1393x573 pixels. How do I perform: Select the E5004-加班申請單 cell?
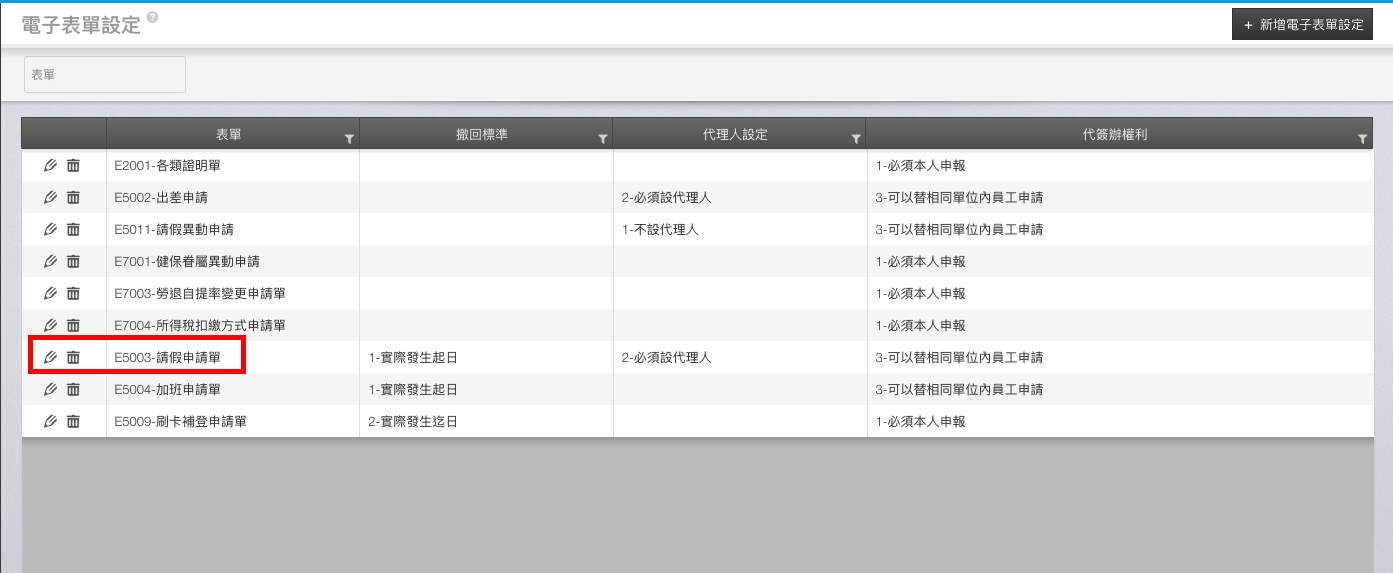tap(233, 389)
